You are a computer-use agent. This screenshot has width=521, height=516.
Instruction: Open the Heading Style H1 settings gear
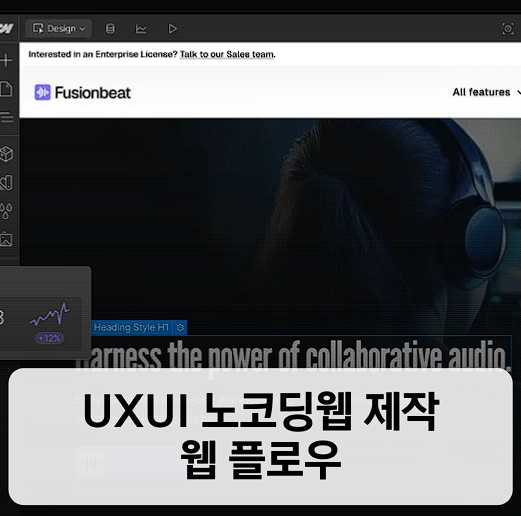pos(180,328)
